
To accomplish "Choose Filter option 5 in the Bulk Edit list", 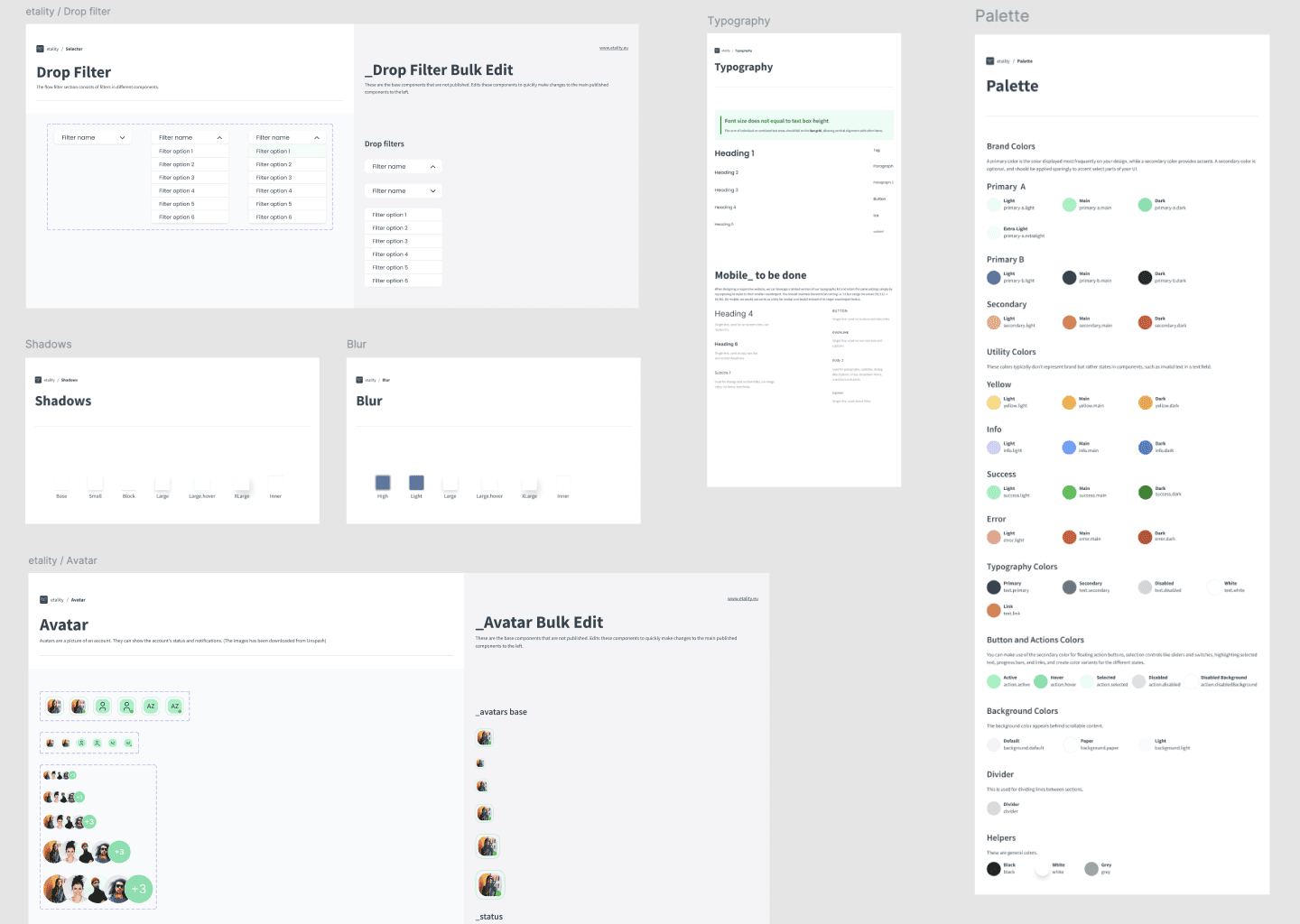I will 404,267.
